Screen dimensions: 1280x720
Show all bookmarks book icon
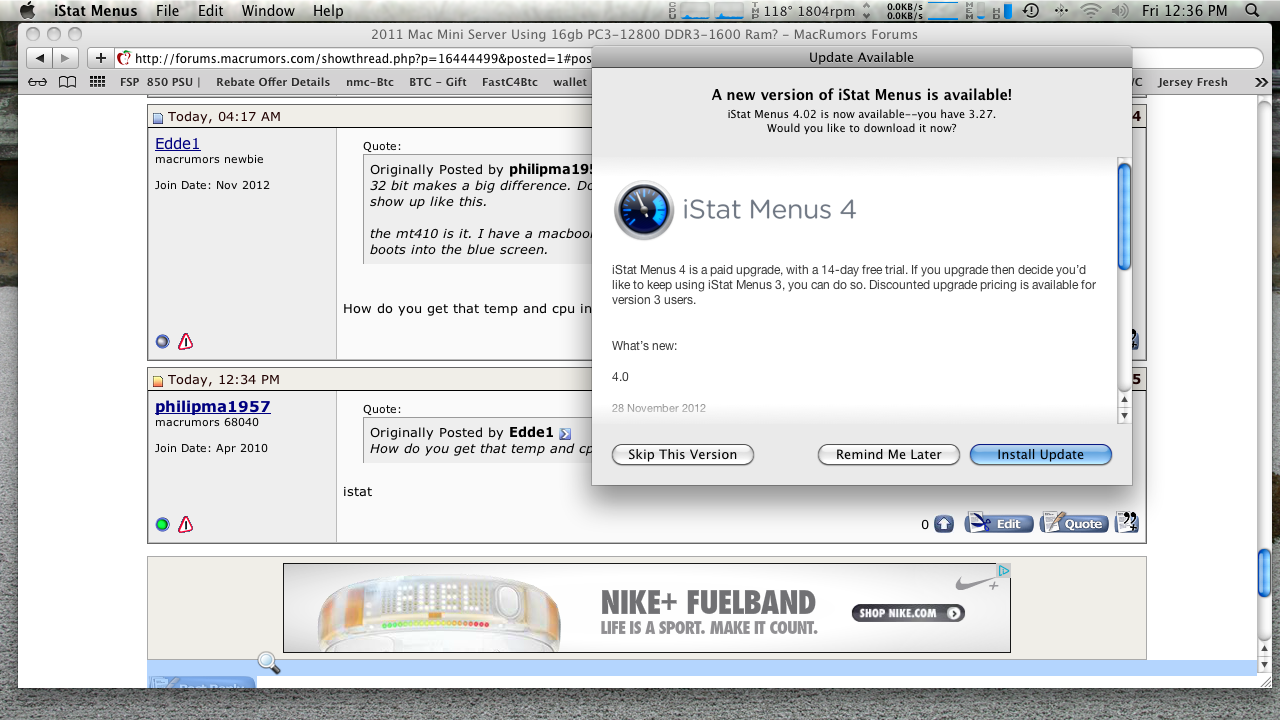click(67, 82)
